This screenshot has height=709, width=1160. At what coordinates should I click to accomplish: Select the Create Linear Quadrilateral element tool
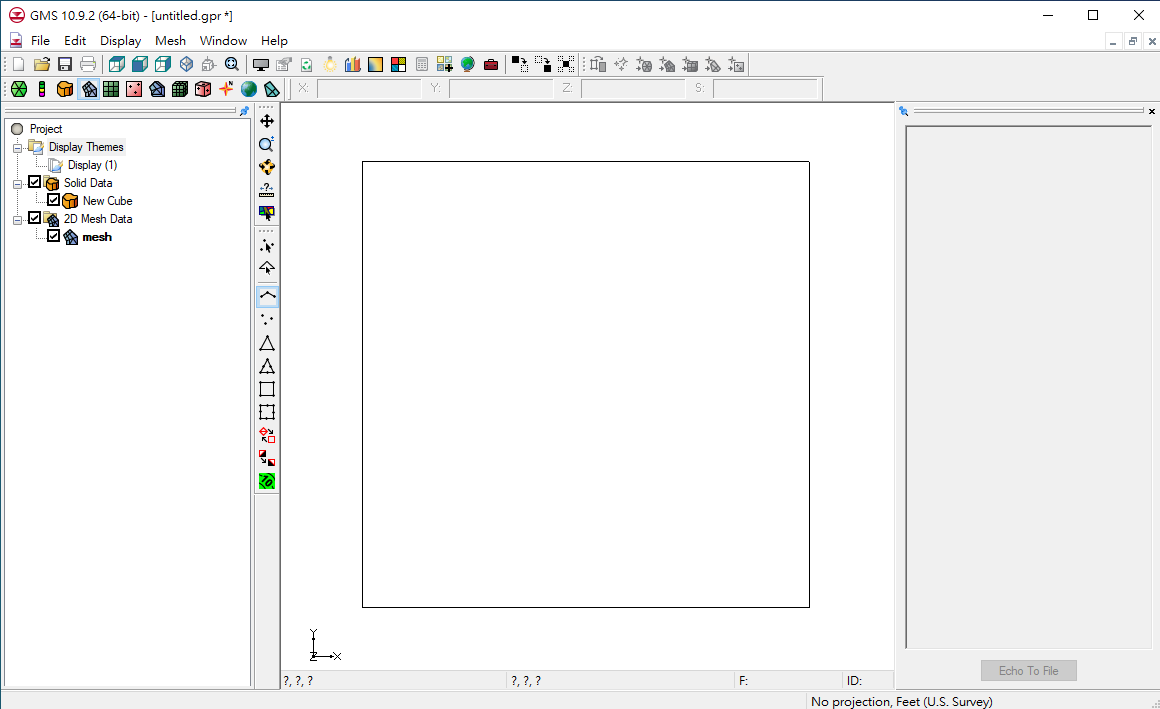(267, 389)
